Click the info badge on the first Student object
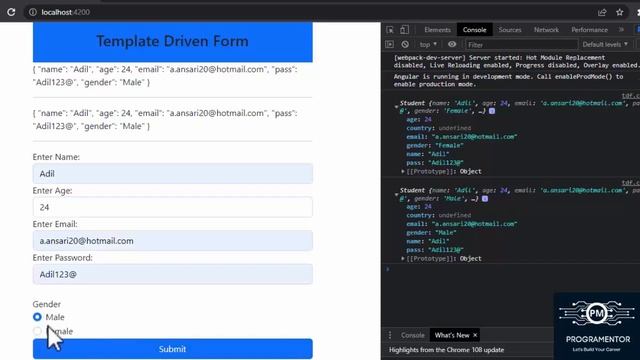This screenshot has width=640, height=360. click(x=492, y=111)
